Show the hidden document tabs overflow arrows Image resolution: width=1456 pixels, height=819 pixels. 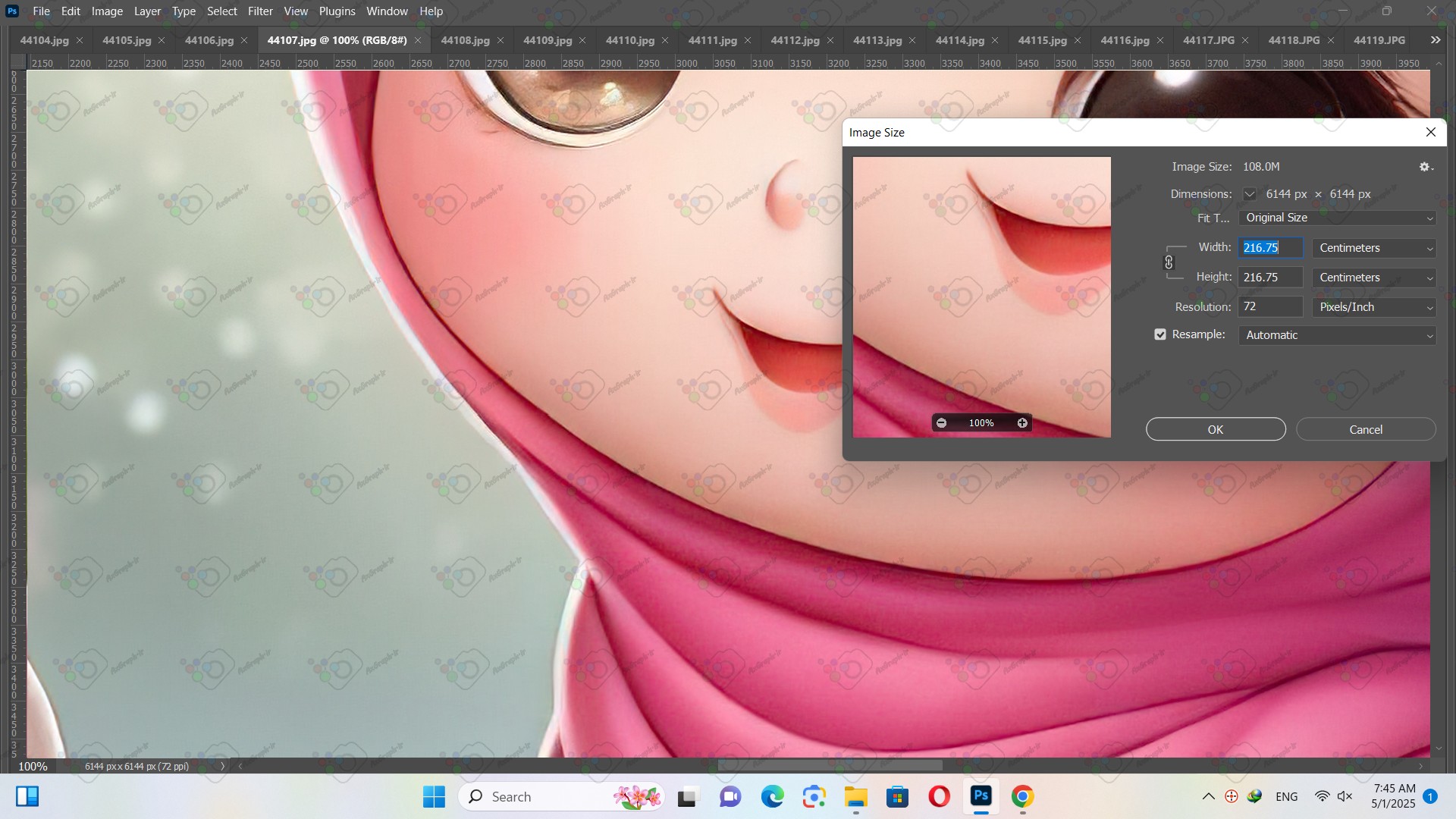(x=1436, y=40)
